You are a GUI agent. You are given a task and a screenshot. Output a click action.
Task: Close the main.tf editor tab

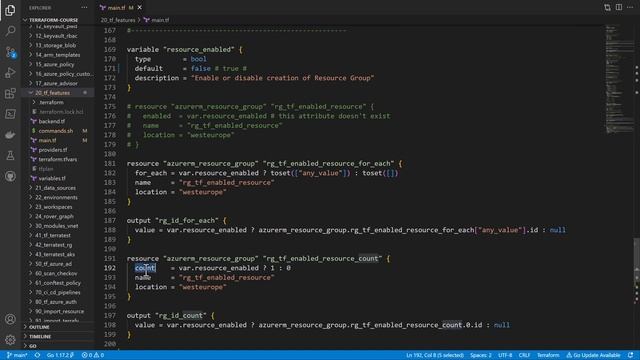pos(140,7)
